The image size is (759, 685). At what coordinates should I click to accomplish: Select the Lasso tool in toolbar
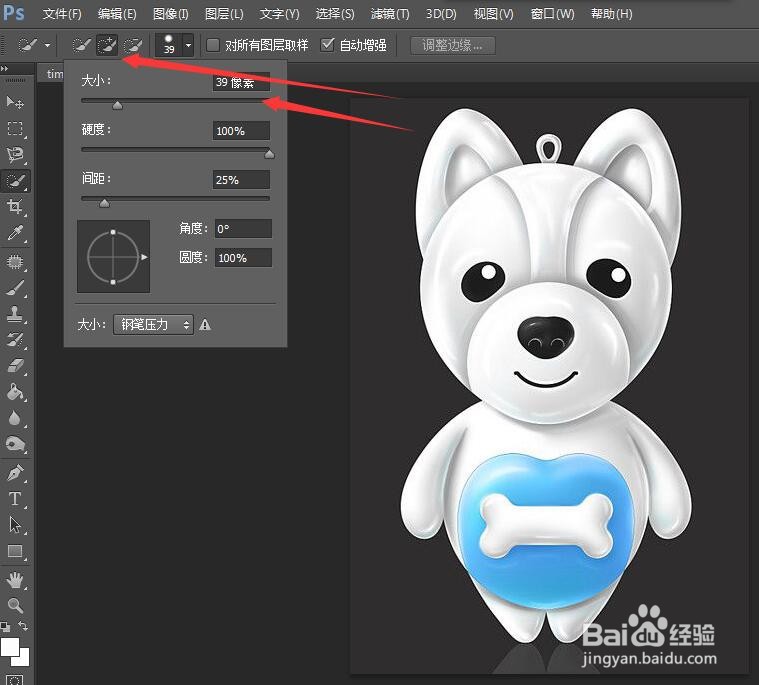(x=15, y=154)
